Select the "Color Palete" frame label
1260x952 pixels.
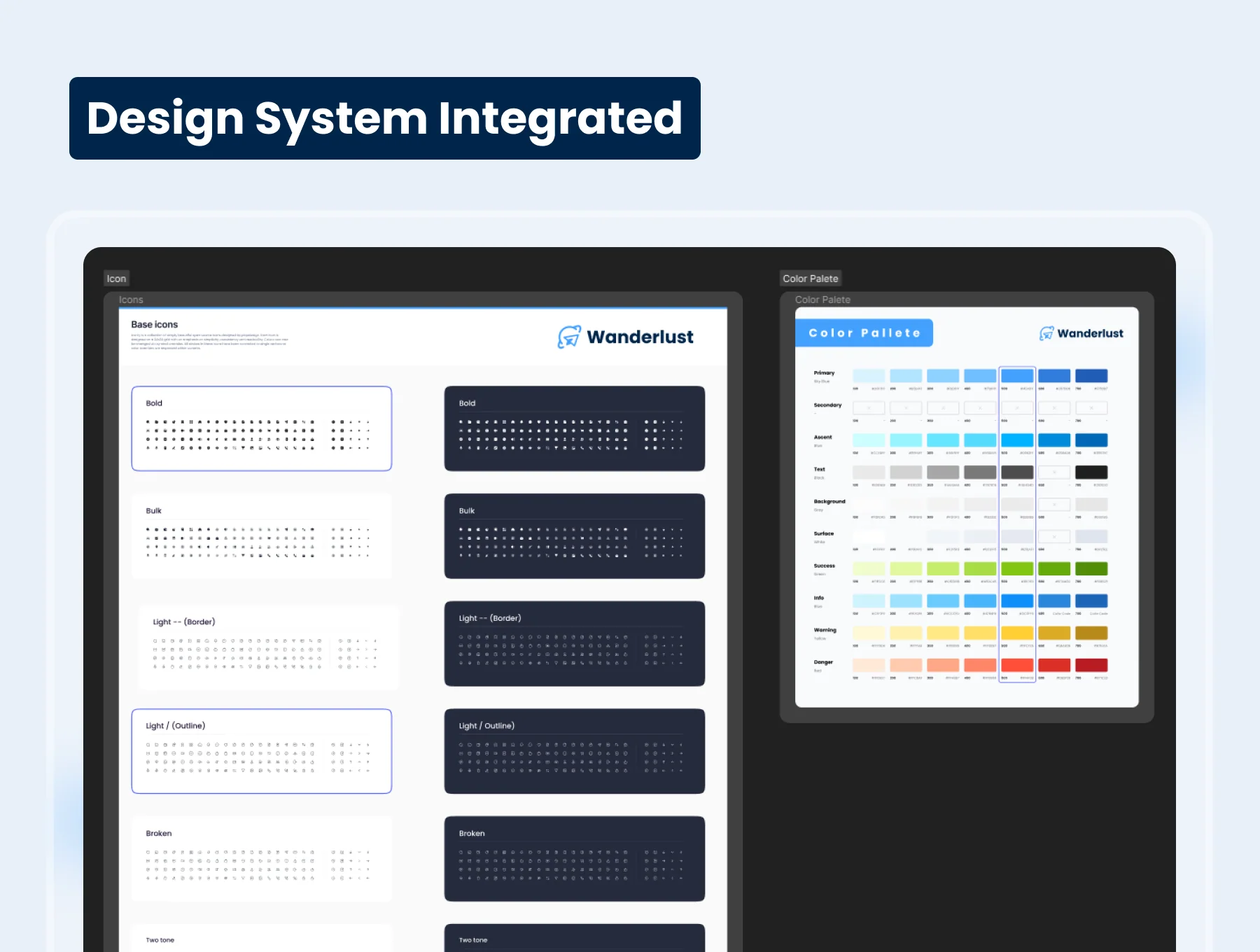810,279
